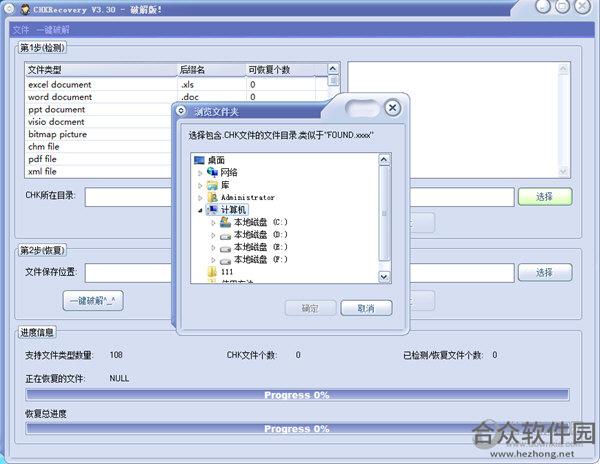Click the folder tree scrollbar thumb

point(384,213)
